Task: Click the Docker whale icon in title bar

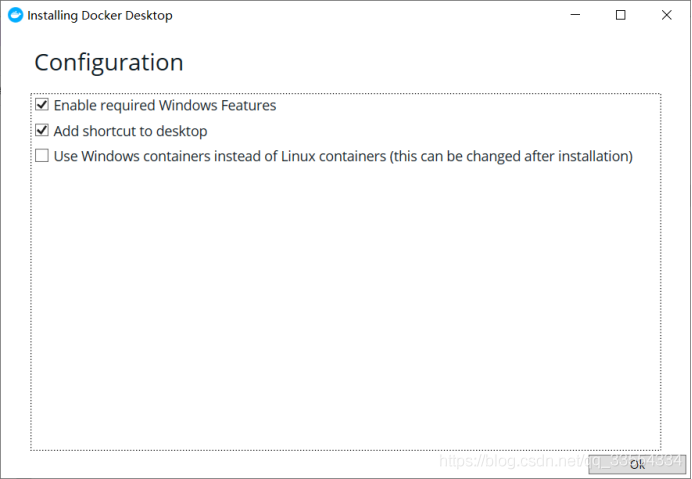Action: [15, 15]
